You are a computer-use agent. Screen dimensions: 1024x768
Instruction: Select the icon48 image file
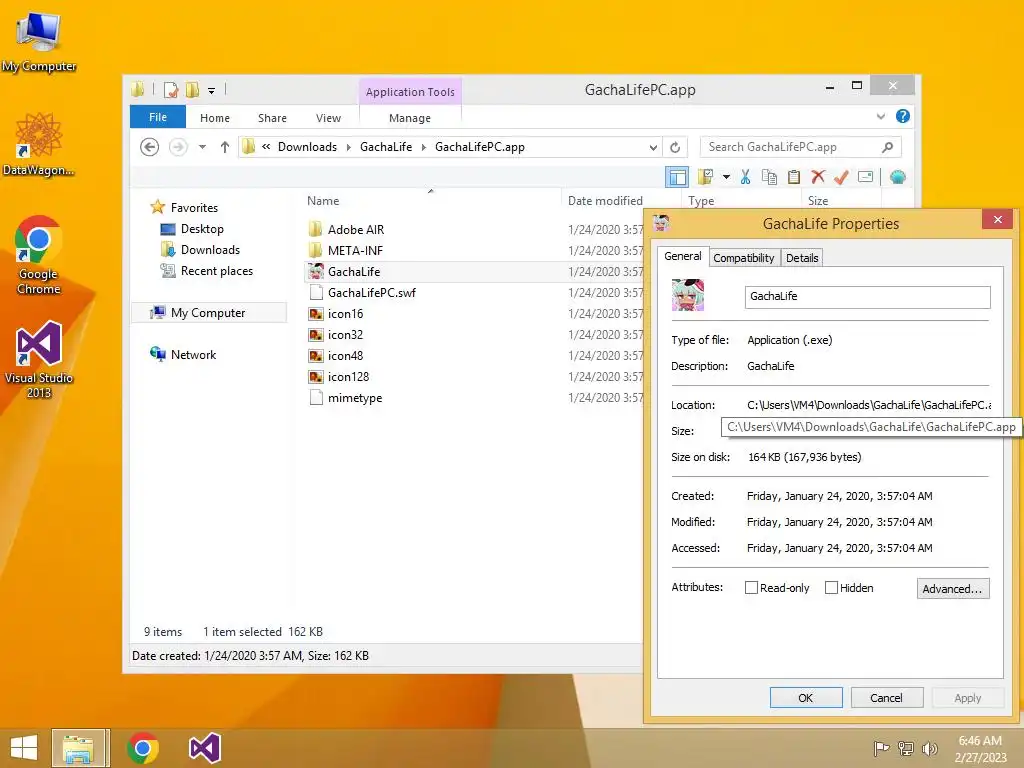pos(345,356)
